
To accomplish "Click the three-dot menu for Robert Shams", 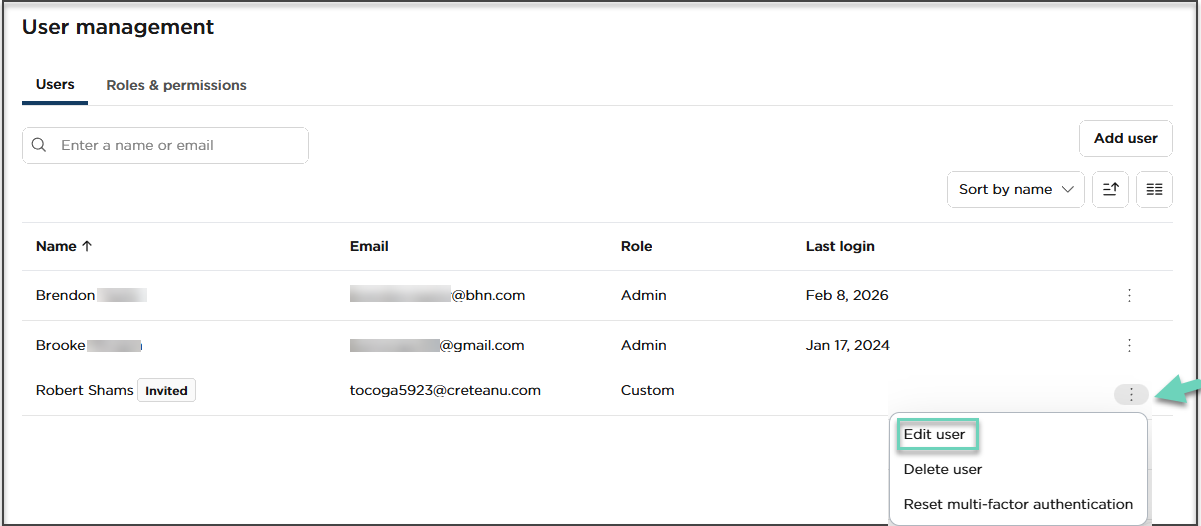I will pos(1130,394).
